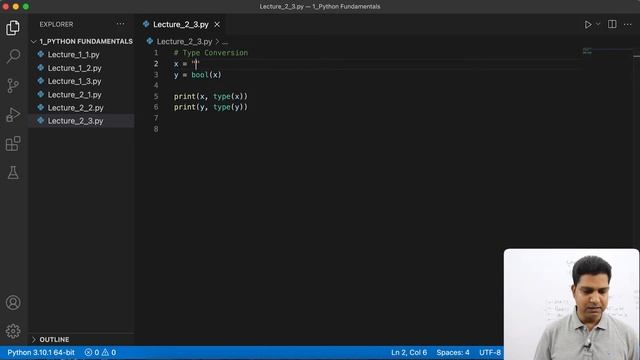This screenshot has width=640, height=360.
Task: Split the editor to the right
Action: click(612, 24)
